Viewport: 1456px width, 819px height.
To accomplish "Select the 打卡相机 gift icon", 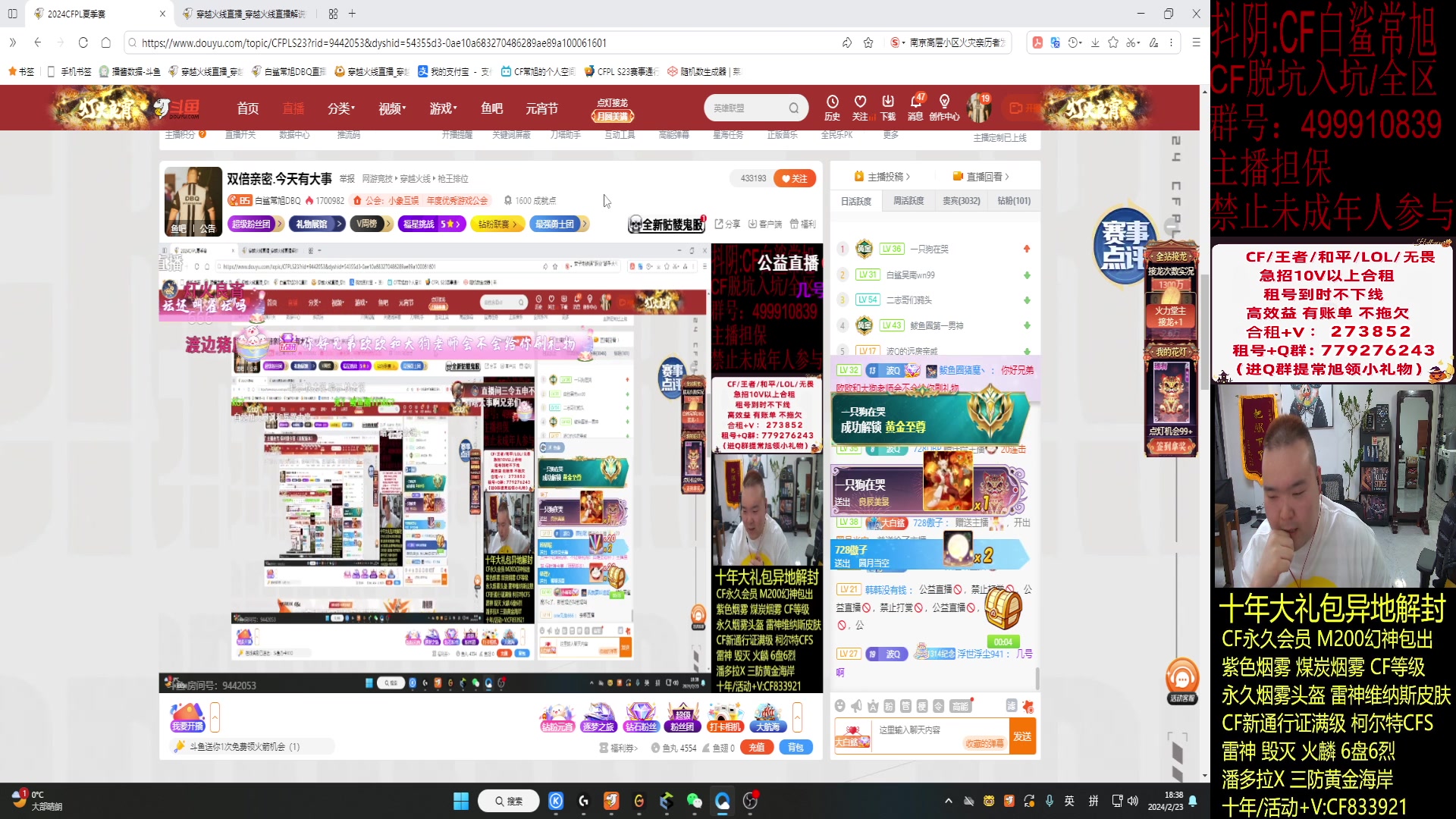I will point(726,716).
